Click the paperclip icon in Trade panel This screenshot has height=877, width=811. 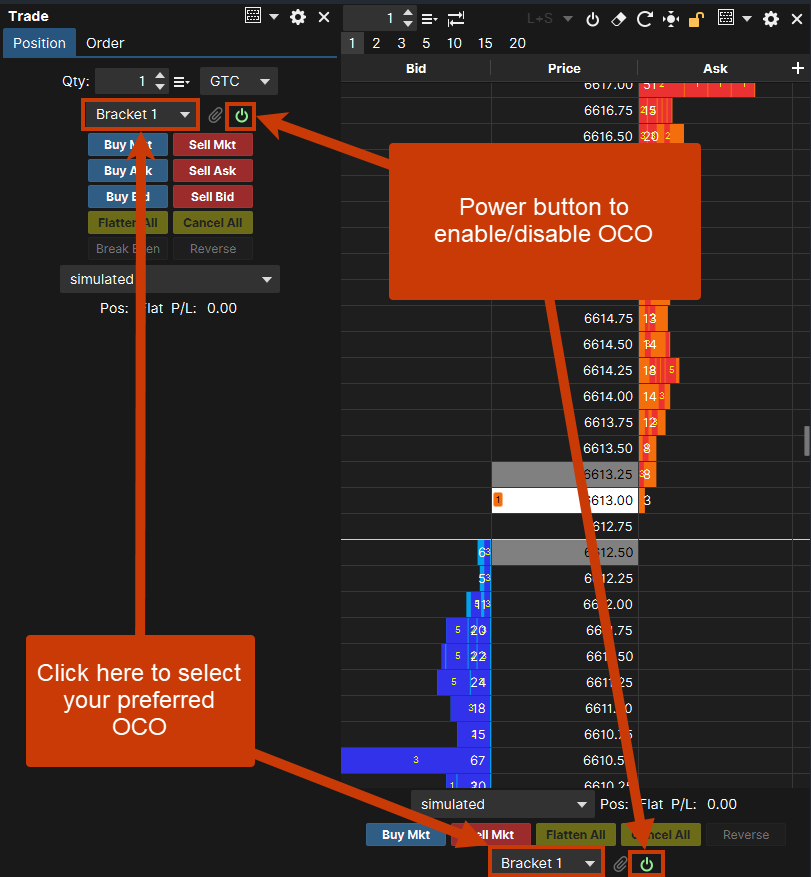click(x=215, y=115)
